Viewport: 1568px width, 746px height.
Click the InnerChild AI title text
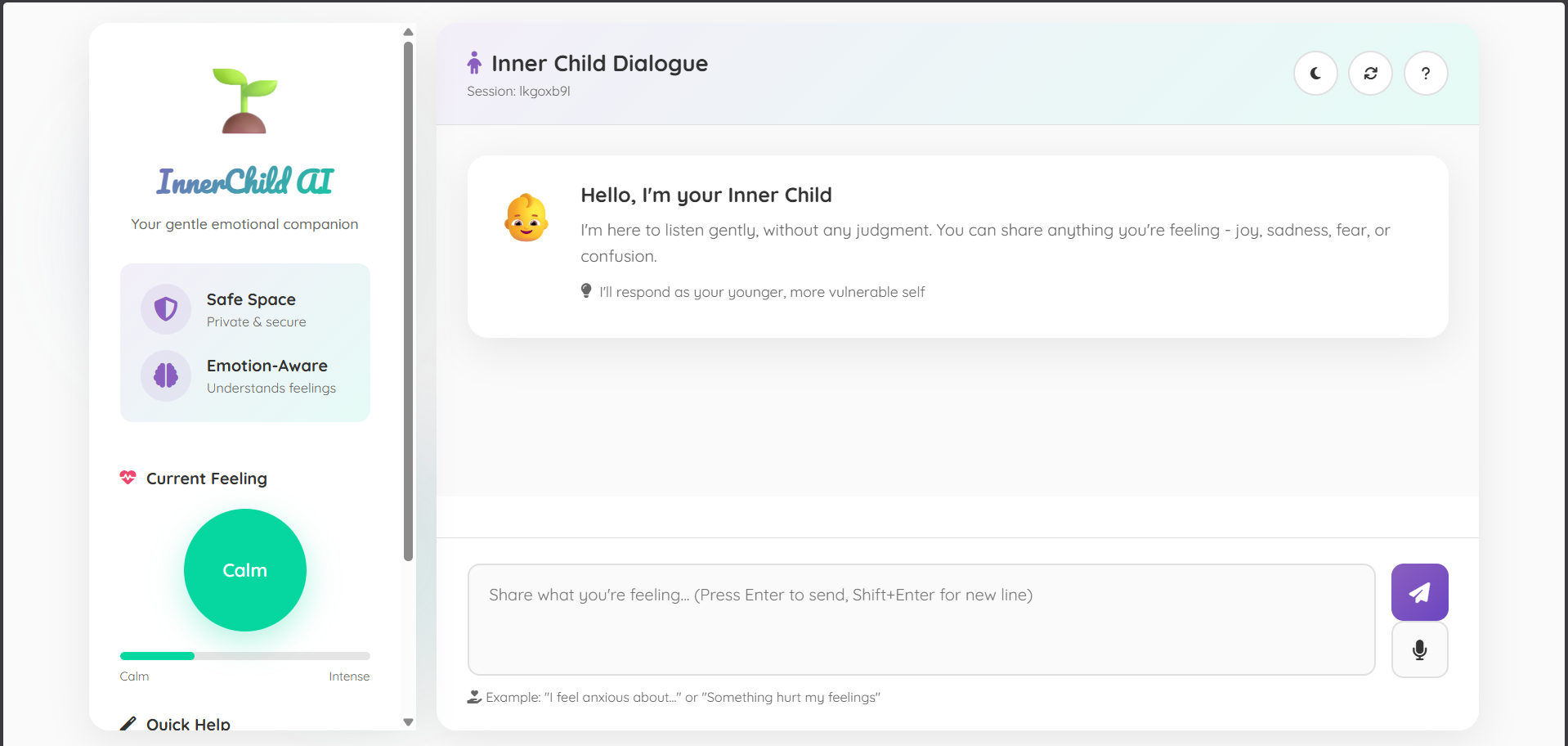tap(245, 182)
